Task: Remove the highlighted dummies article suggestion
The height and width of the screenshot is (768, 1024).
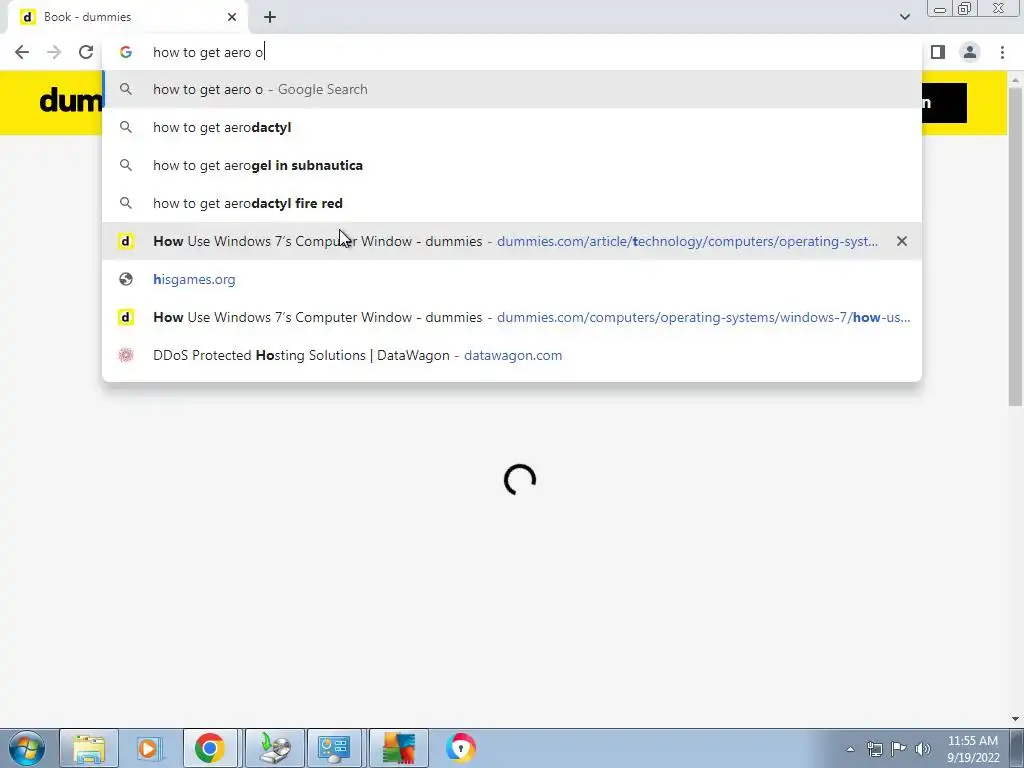Action: [902, 241]
